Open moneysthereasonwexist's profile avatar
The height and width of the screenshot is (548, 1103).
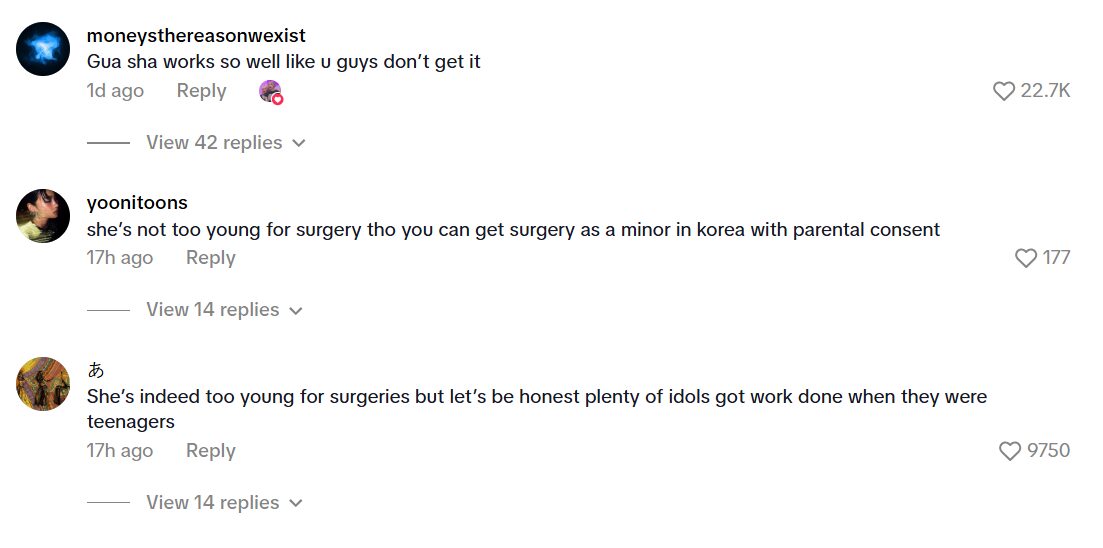44,49
